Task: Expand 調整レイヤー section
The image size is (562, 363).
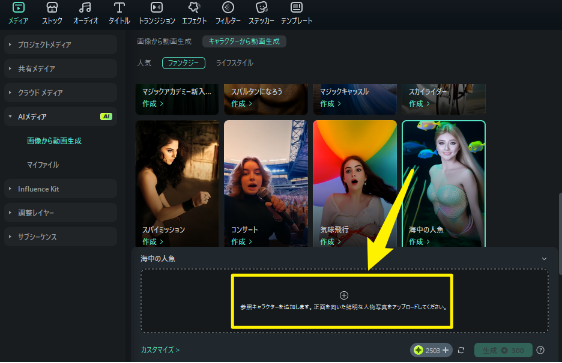Action: click(x=61, y=213)
